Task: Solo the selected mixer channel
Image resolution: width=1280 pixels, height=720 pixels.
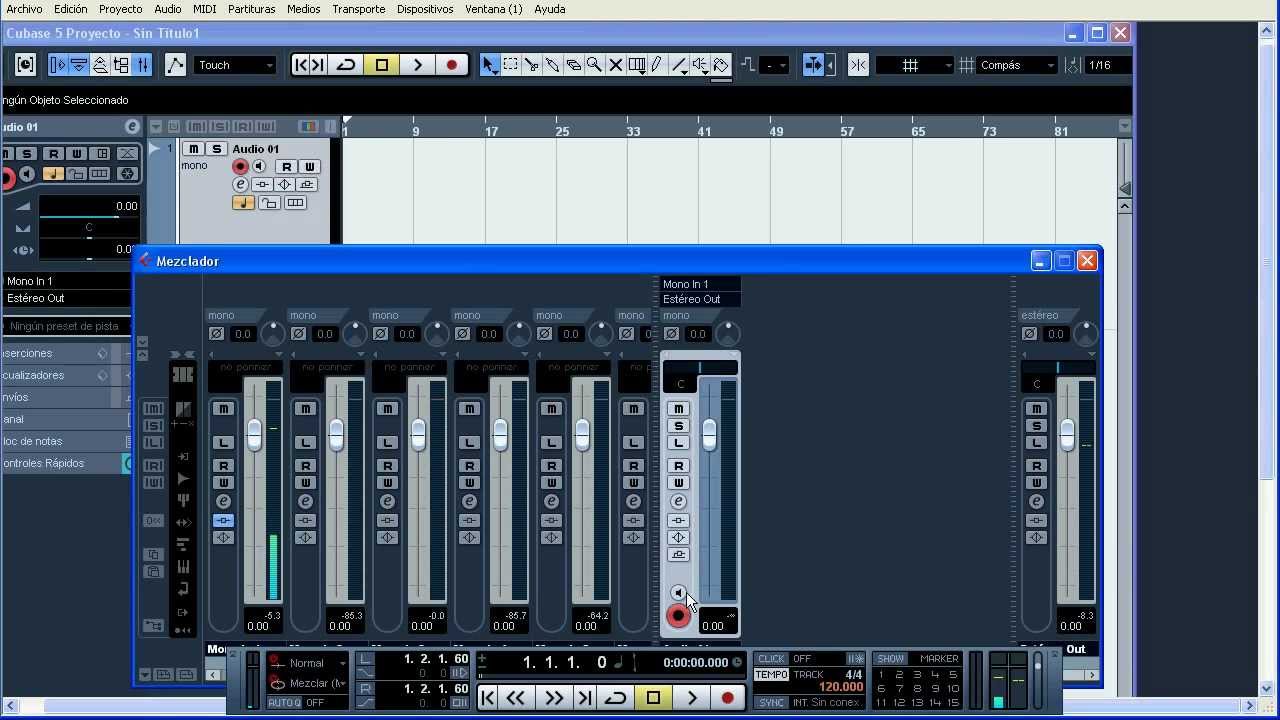Action: tap(678, 425)
